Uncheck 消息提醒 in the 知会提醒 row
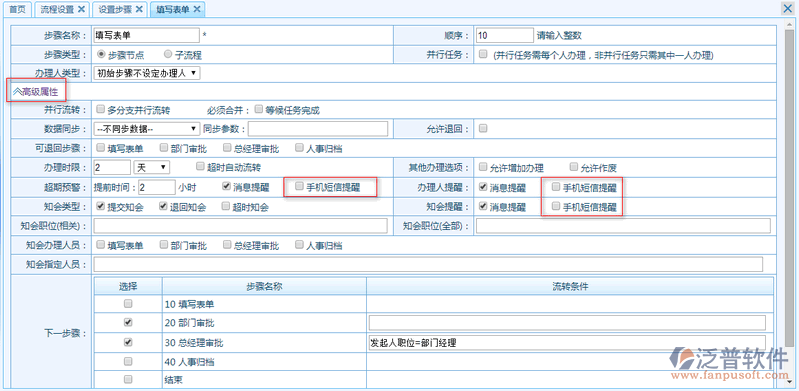 tap(483, 206)
